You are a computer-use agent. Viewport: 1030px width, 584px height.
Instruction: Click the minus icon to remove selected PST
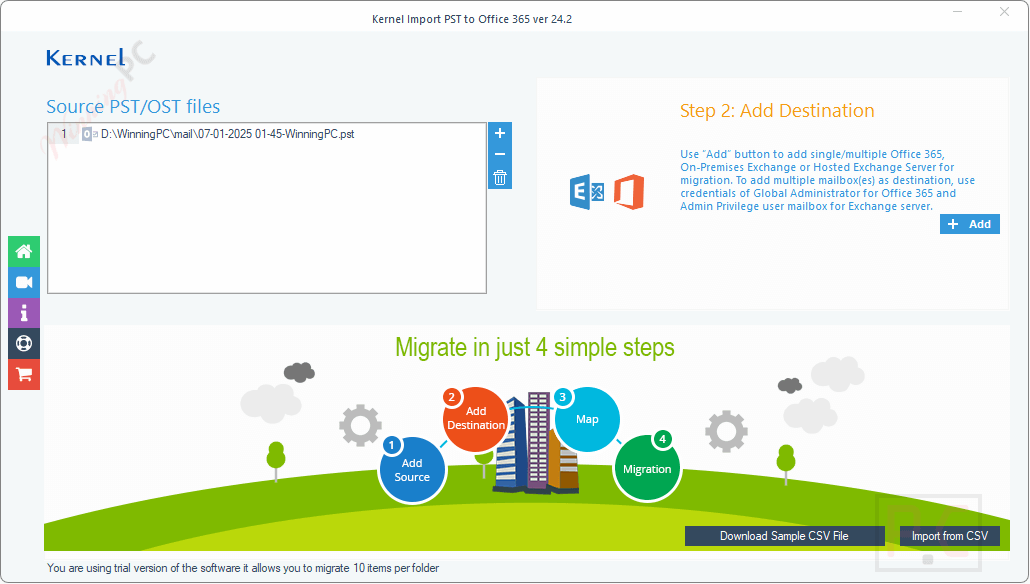(x=500, y=155)
